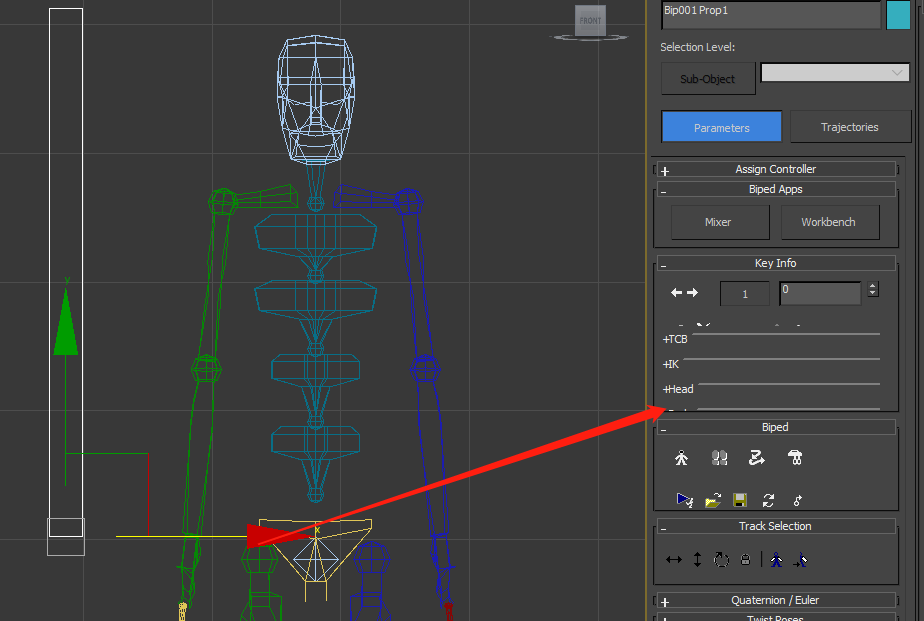Toggle Lock COM Keying padlock icon
The height and width of the screenshot is (621, 924).
pos(745,560)
